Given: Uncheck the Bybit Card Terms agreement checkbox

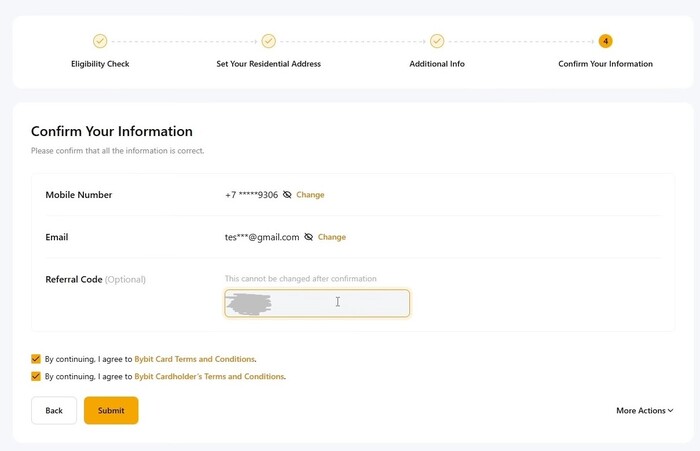Looking at the screenshot, I should [37, 358].
